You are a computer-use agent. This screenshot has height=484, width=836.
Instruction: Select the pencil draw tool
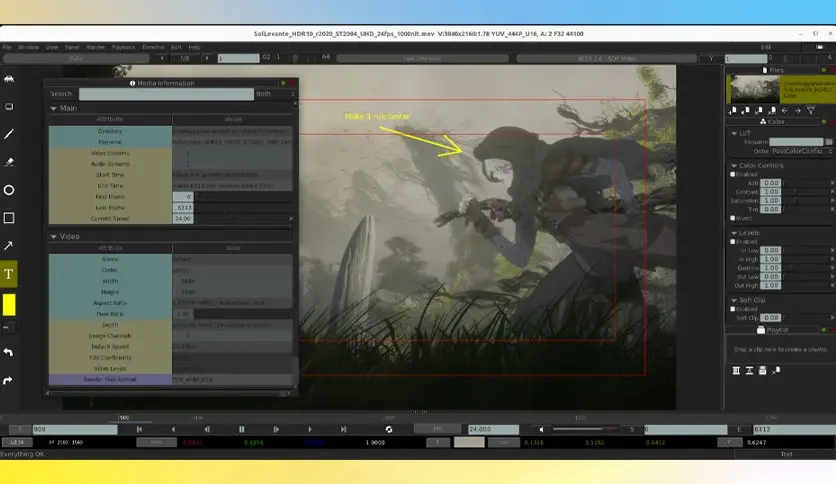tap(9, 134)
